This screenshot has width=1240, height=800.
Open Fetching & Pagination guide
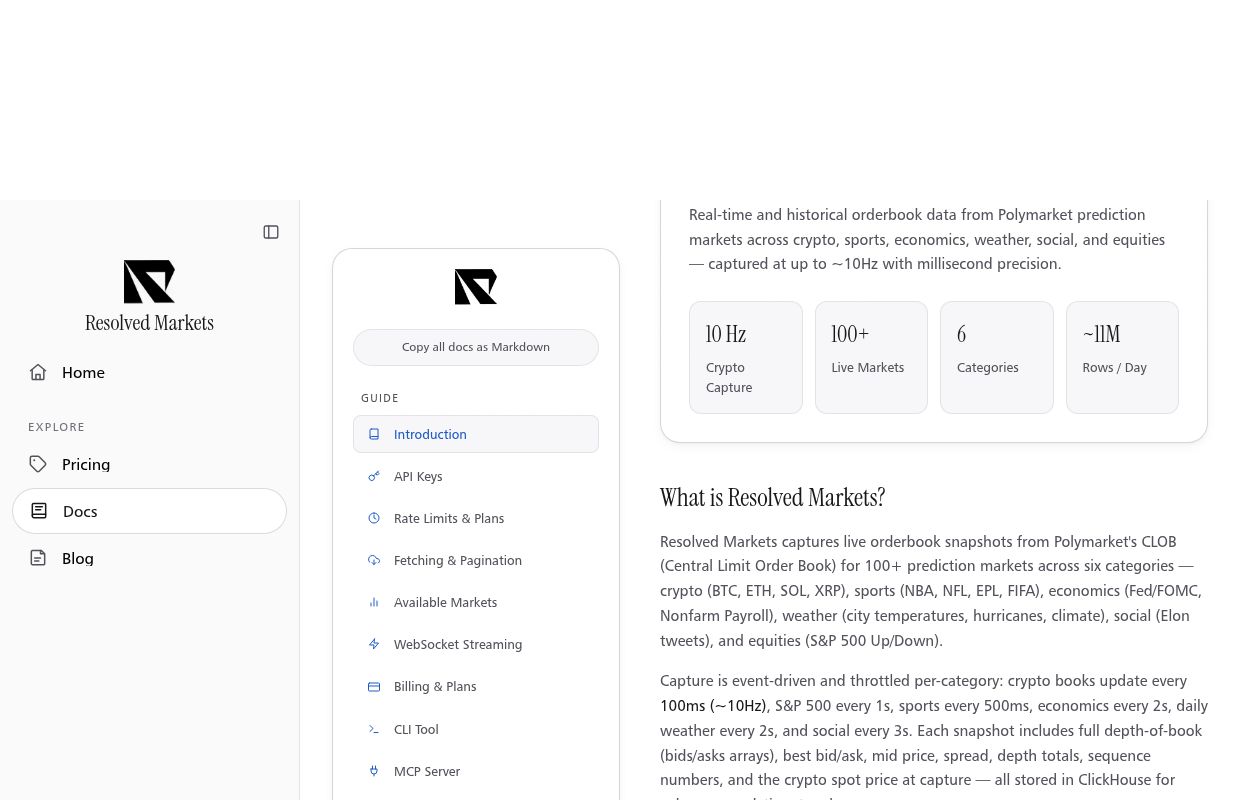(x=476, y=560)
